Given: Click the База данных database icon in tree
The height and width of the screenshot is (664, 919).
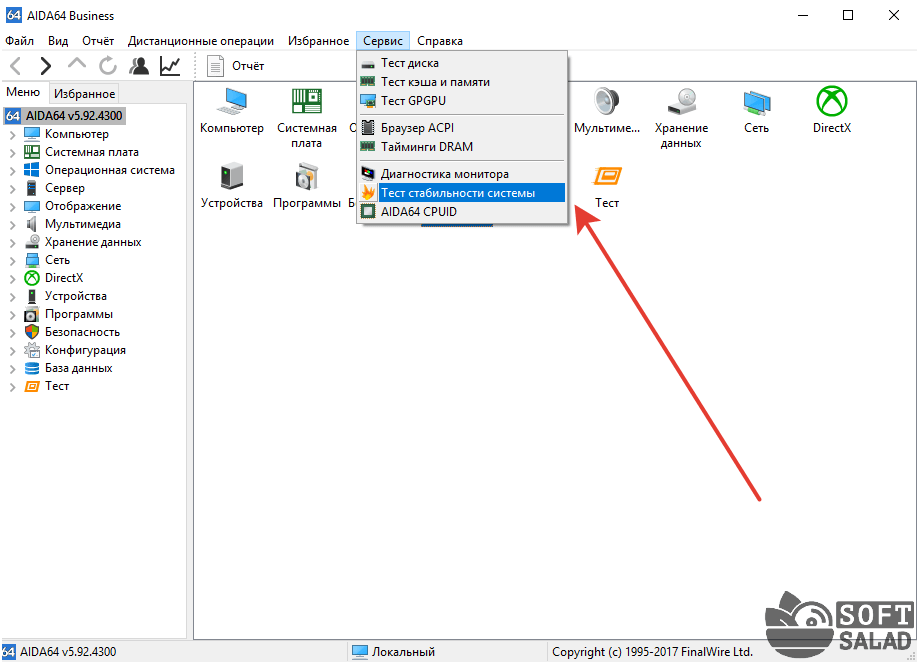Looking at the screenshot, I should click(32, 368).
